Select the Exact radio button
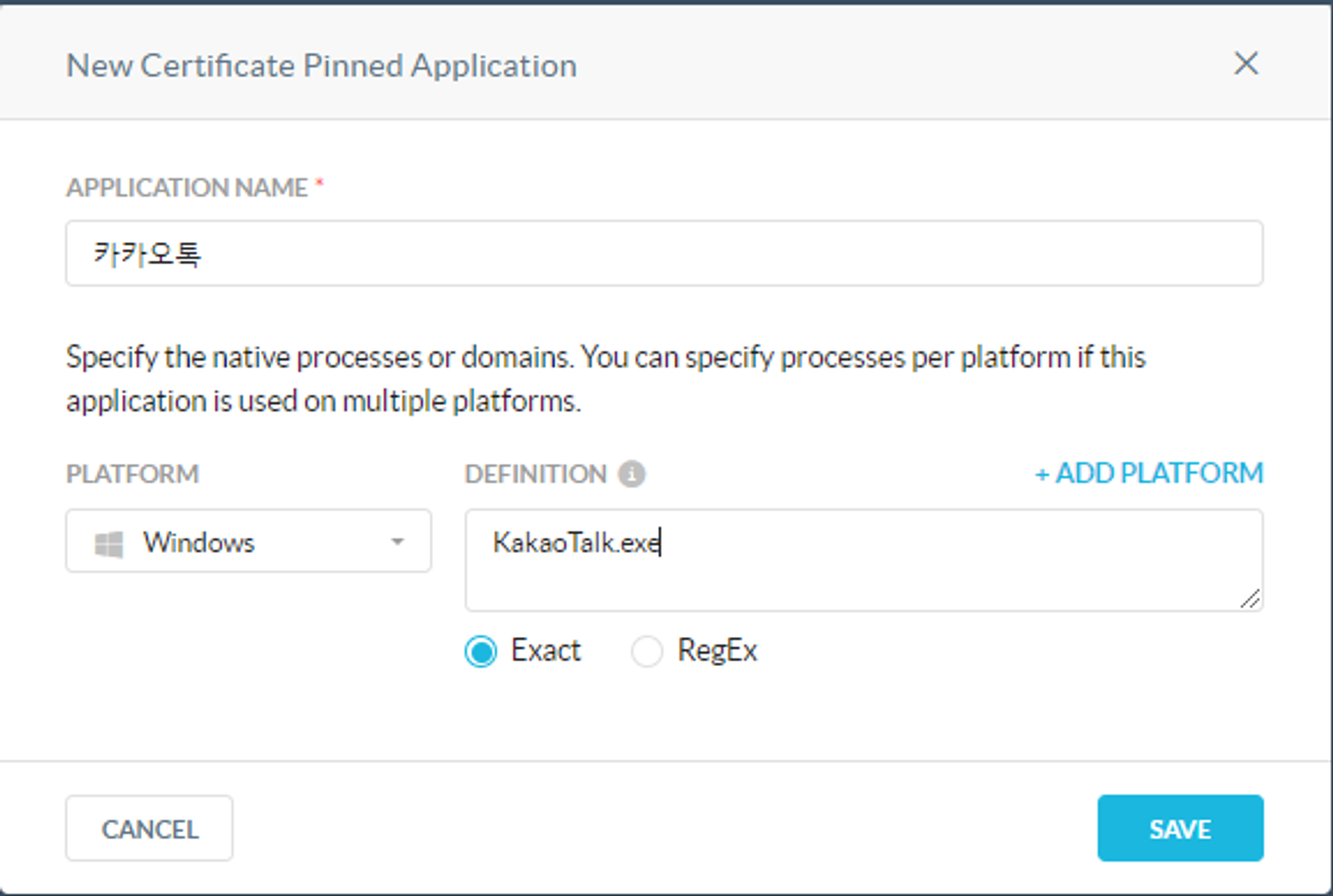Image resolution: width=1333 pixels, height=896 pixels. 481,651
